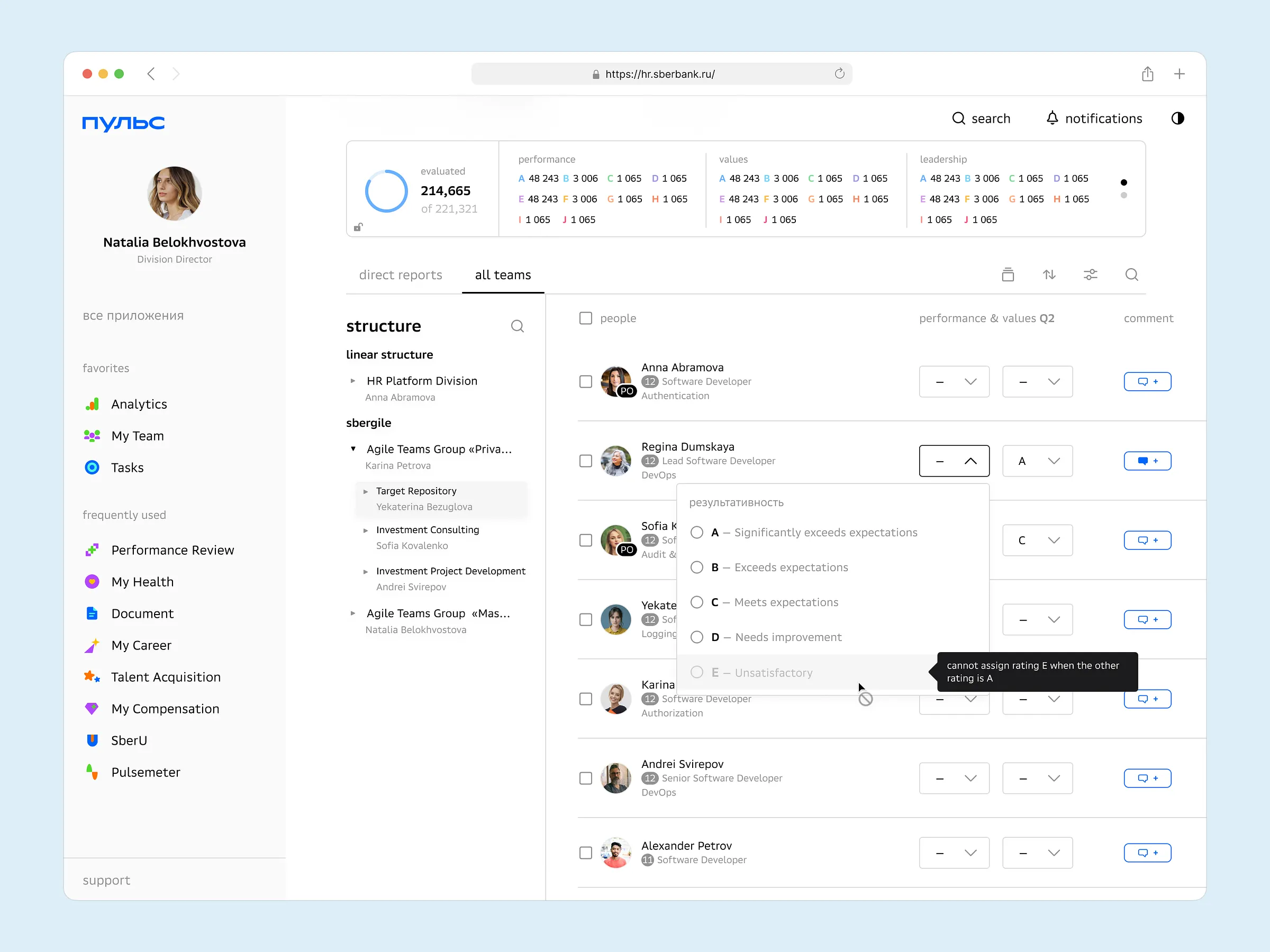Open the Performance Review app
Viewport: 1270px width, 952px height.
(172, 551)
